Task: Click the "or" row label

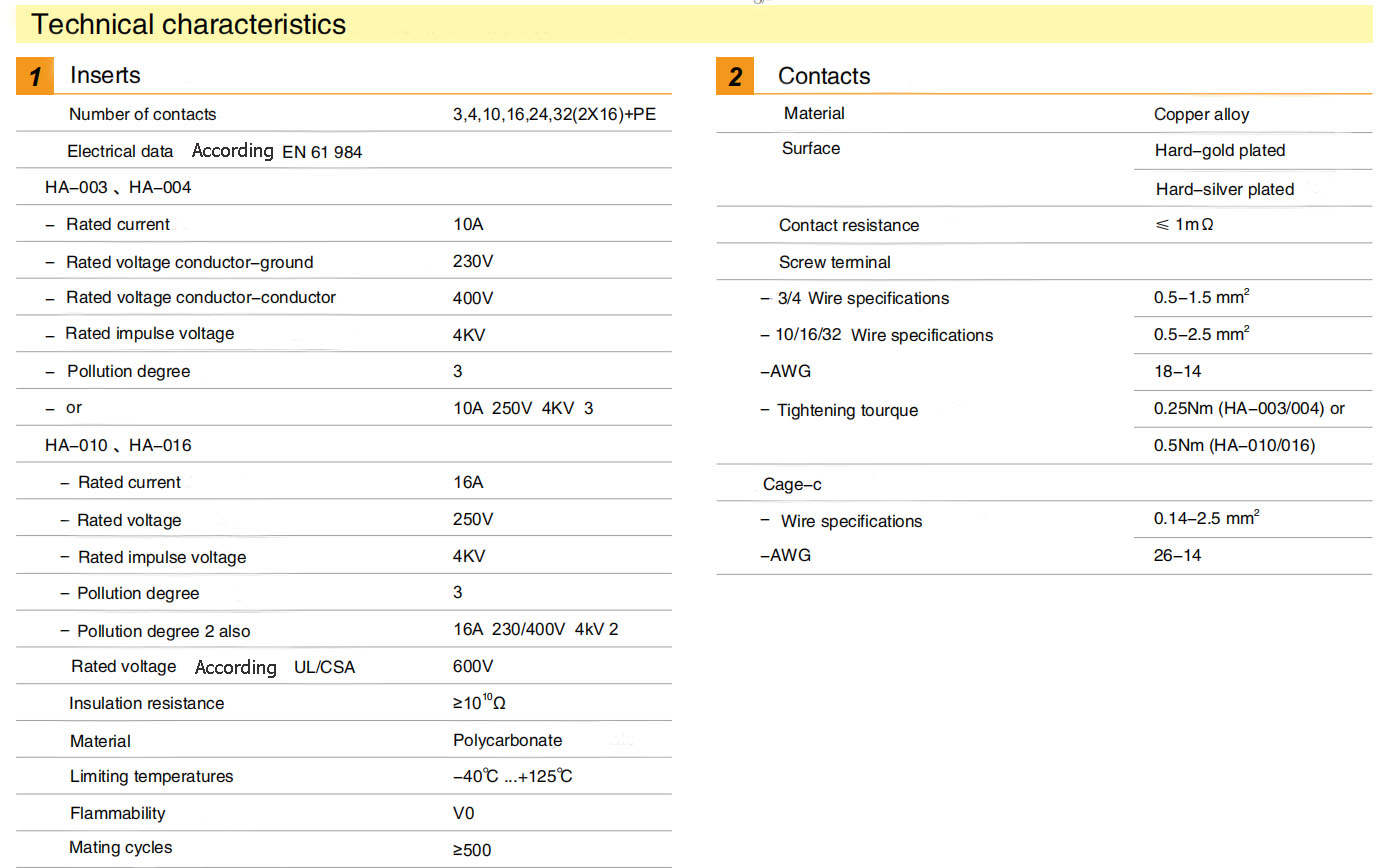Action: click(74, 408)
